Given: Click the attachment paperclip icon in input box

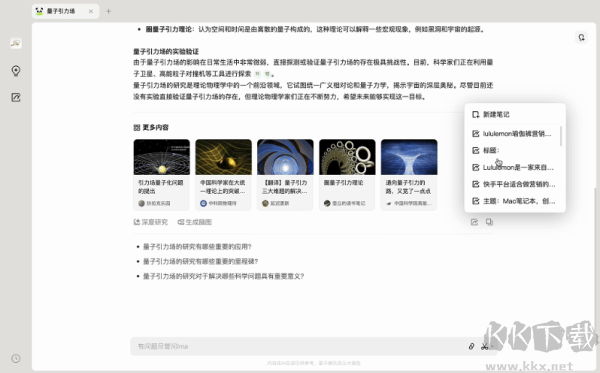Looking at the screenshot, I should (471, 346).
